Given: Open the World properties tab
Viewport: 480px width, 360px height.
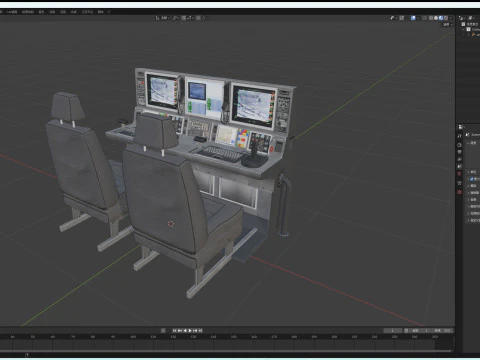Looking at the screenshot, I should coord(459,173).
